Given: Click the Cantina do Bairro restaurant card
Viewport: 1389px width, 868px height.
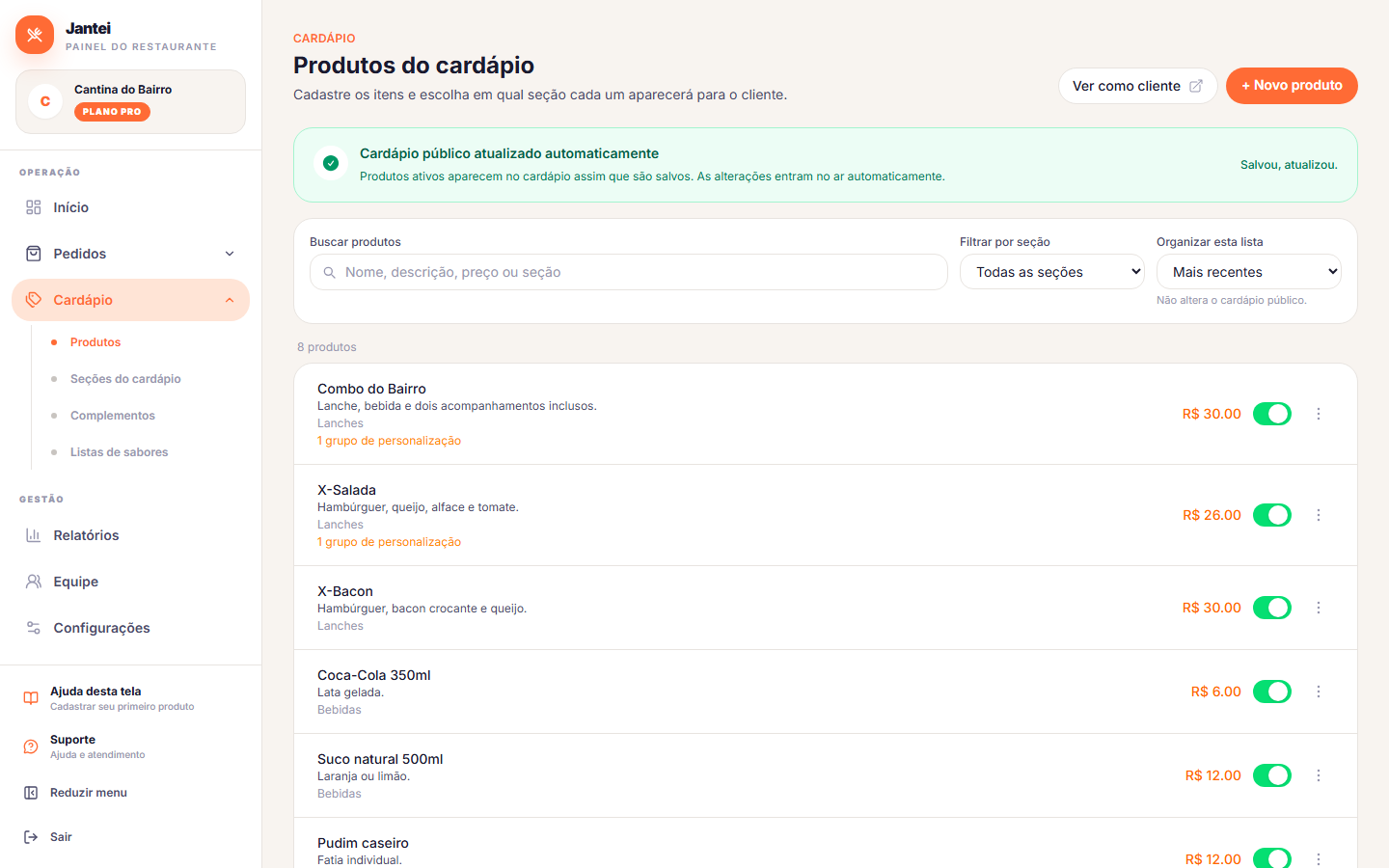Looking at the screenshot, I should tap(131, 101).
